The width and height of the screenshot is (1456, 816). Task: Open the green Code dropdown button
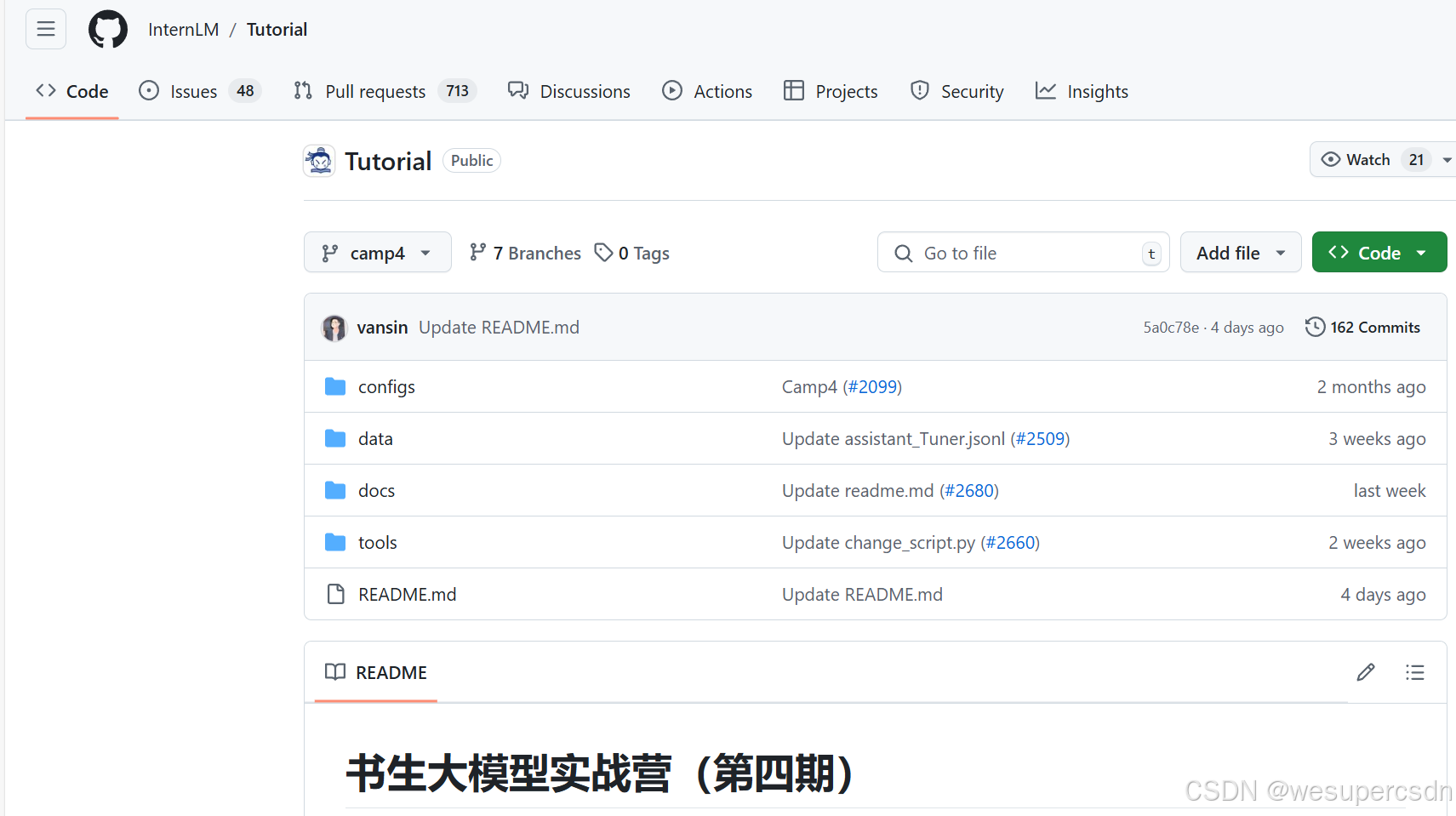pos(1379,253)
